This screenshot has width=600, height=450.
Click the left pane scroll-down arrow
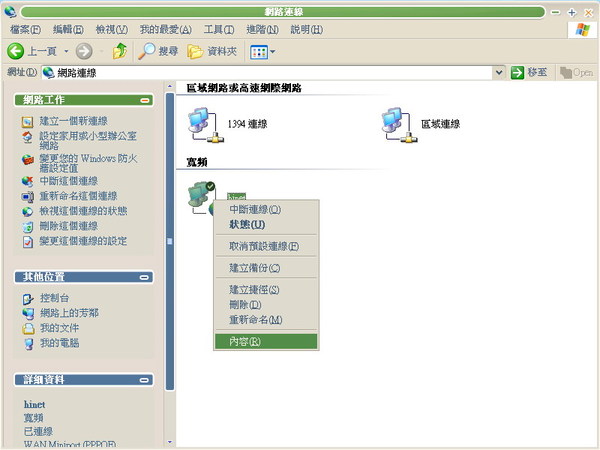(x=170, y=442)
